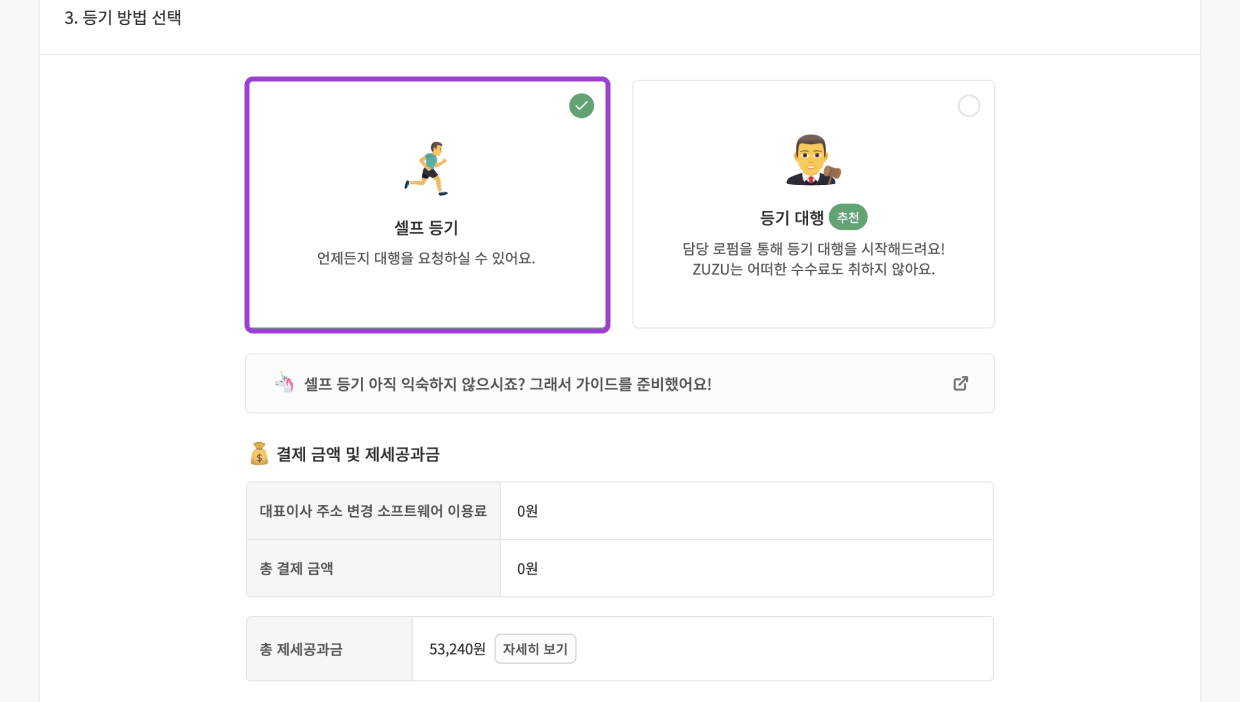
Task: Select the 등기 대행 radio circle
Action: pyautogui.click(x=968, y=106)
